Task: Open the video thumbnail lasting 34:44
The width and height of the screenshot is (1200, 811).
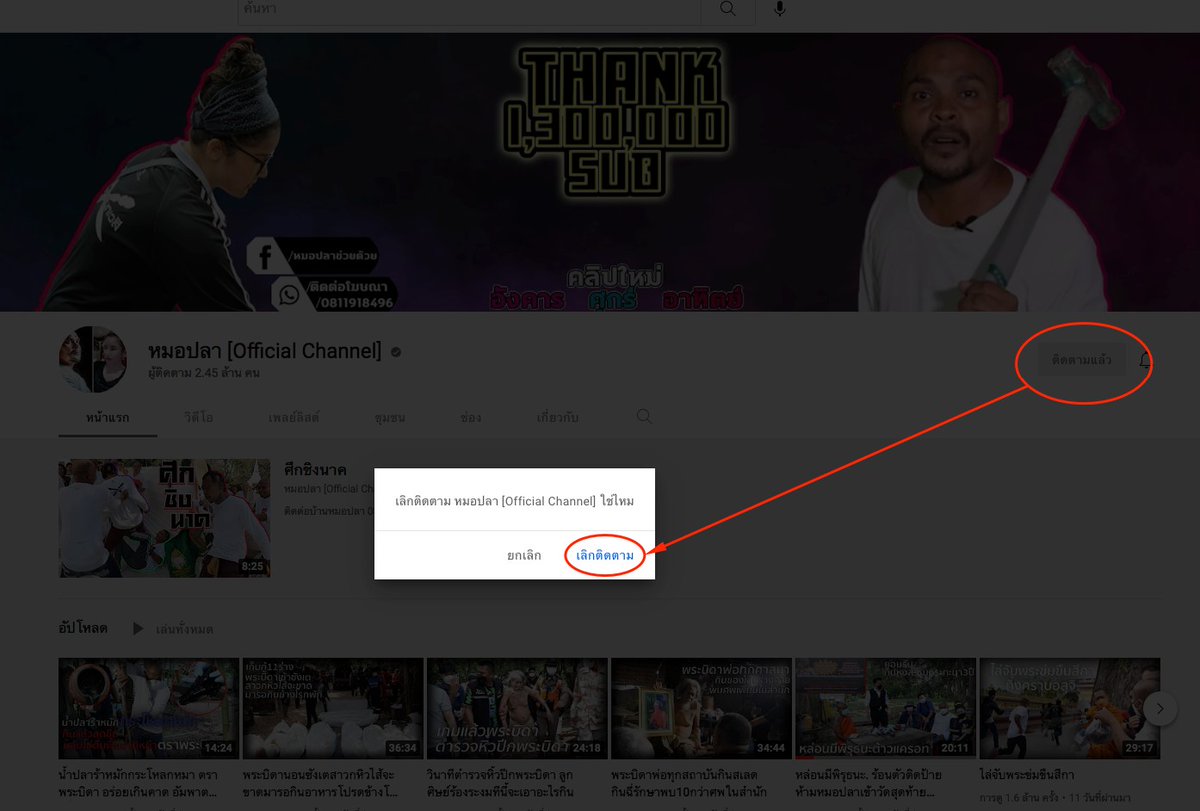Action: coord(701,708)
